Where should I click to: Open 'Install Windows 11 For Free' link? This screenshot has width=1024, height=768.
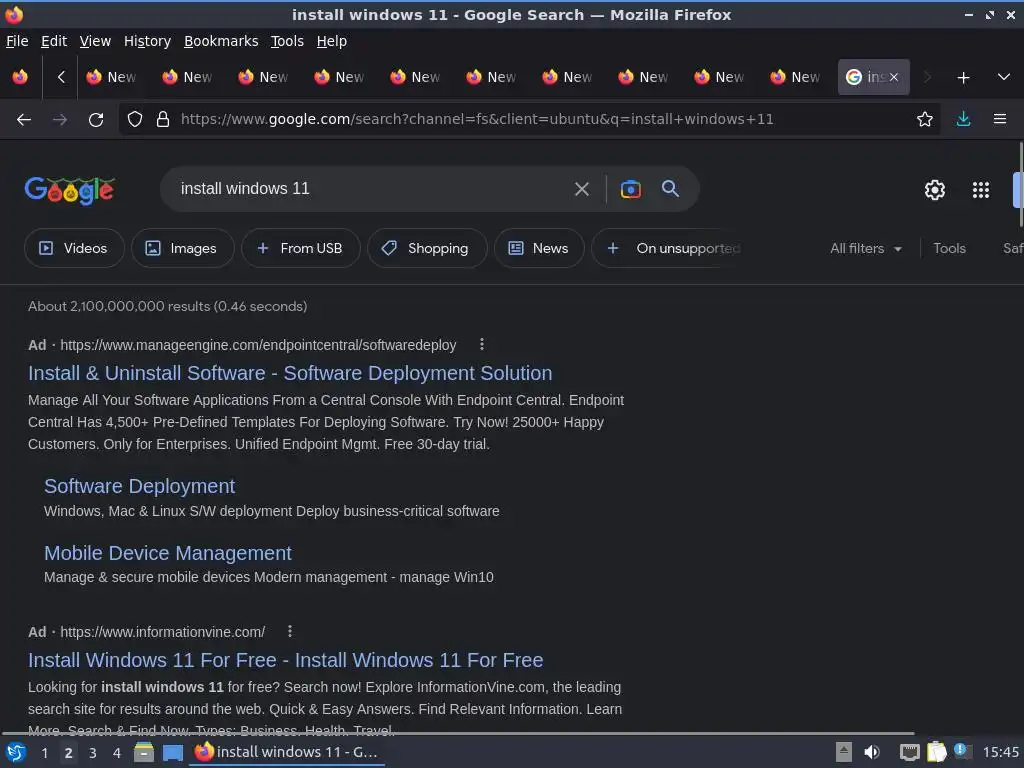285,660
